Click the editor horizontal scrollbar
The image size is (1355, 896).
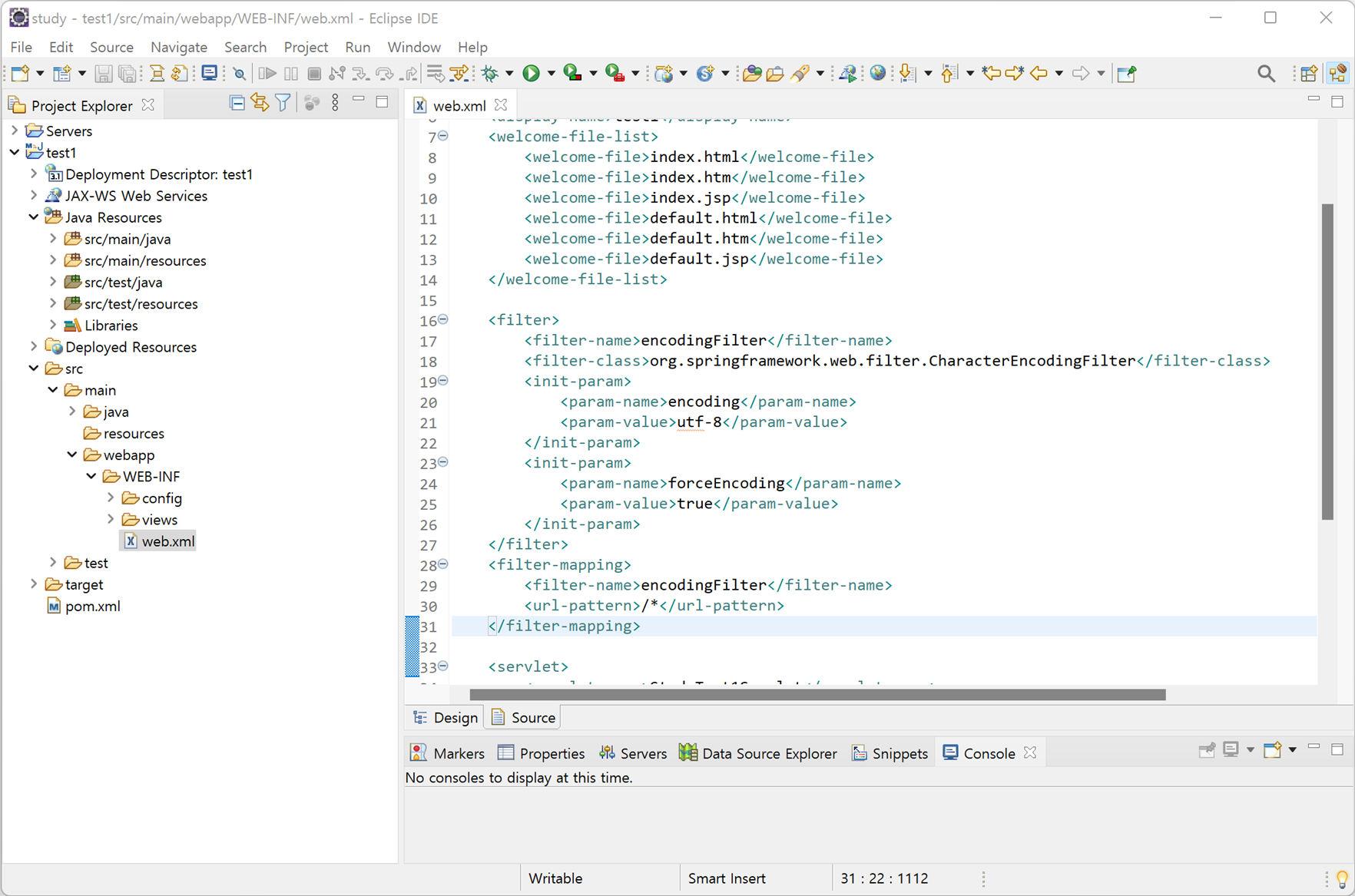coord(817,694)
